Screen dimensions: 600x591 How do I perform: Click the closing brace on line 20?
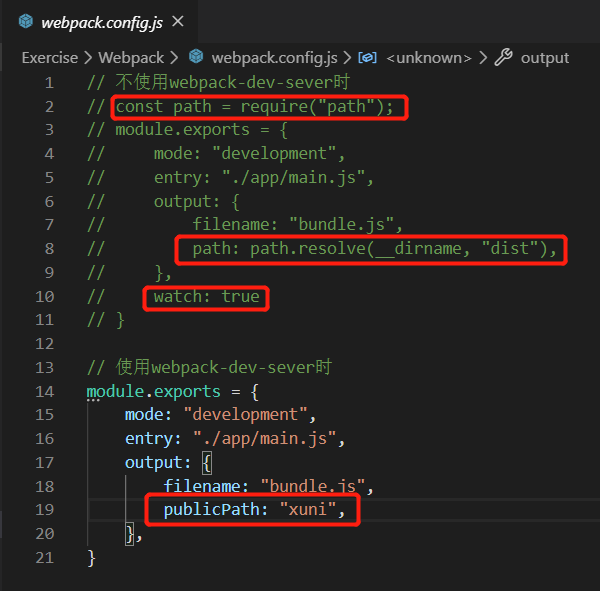130,534
